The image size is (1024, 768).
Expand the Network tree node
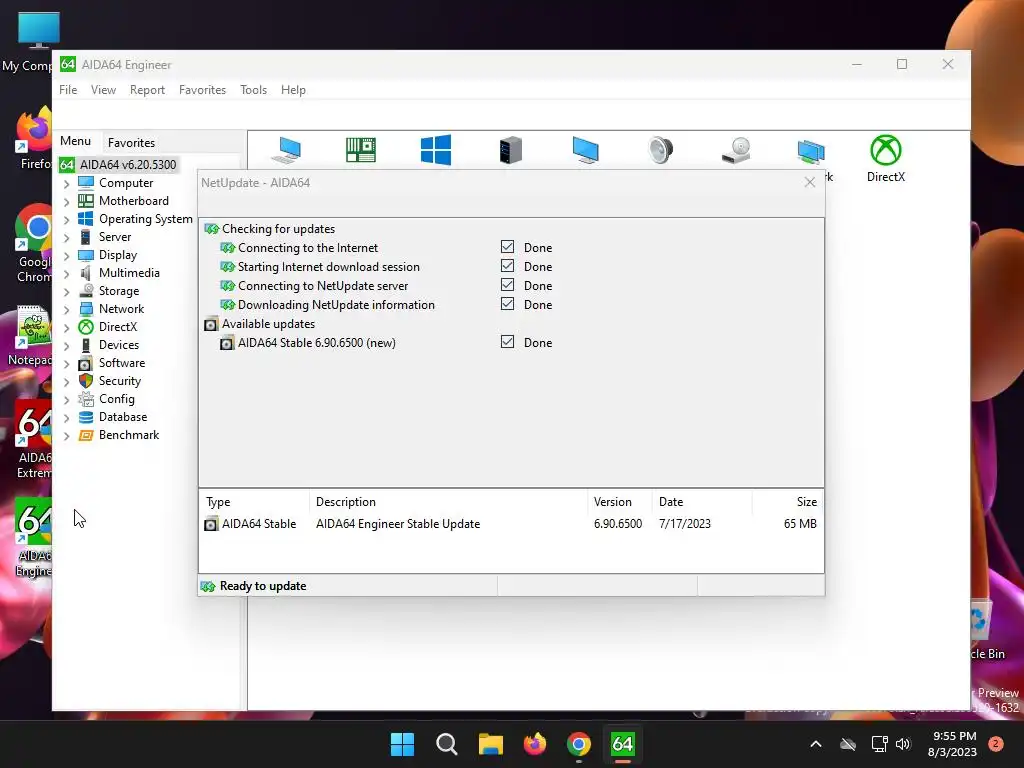tap(67, 310)
